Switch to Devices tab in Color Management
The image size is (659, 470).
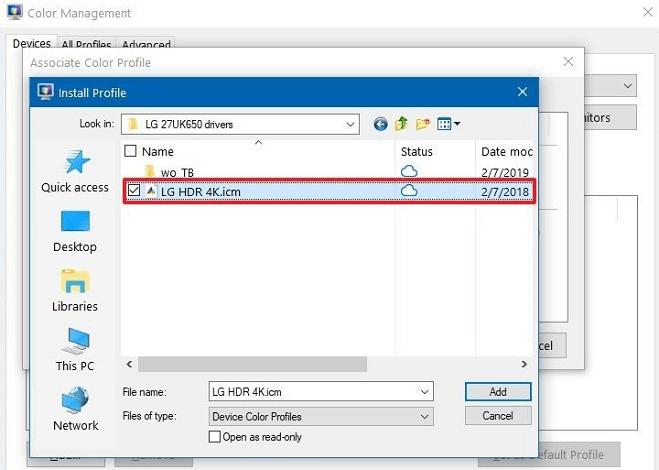[32, 43]
